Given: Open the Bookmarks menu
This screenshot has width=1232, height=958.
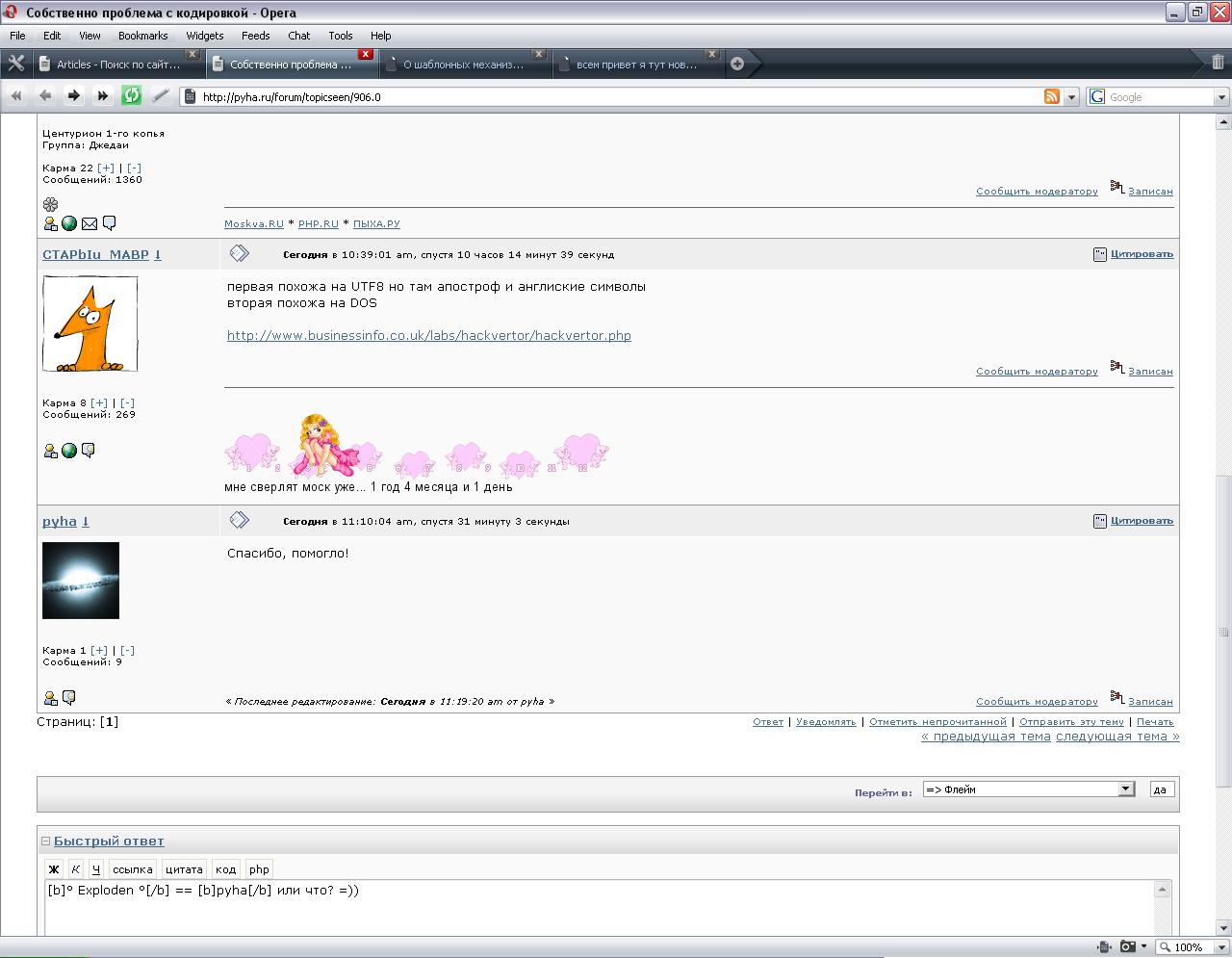Looking at the screenshot, I should [x=142, y=36].
